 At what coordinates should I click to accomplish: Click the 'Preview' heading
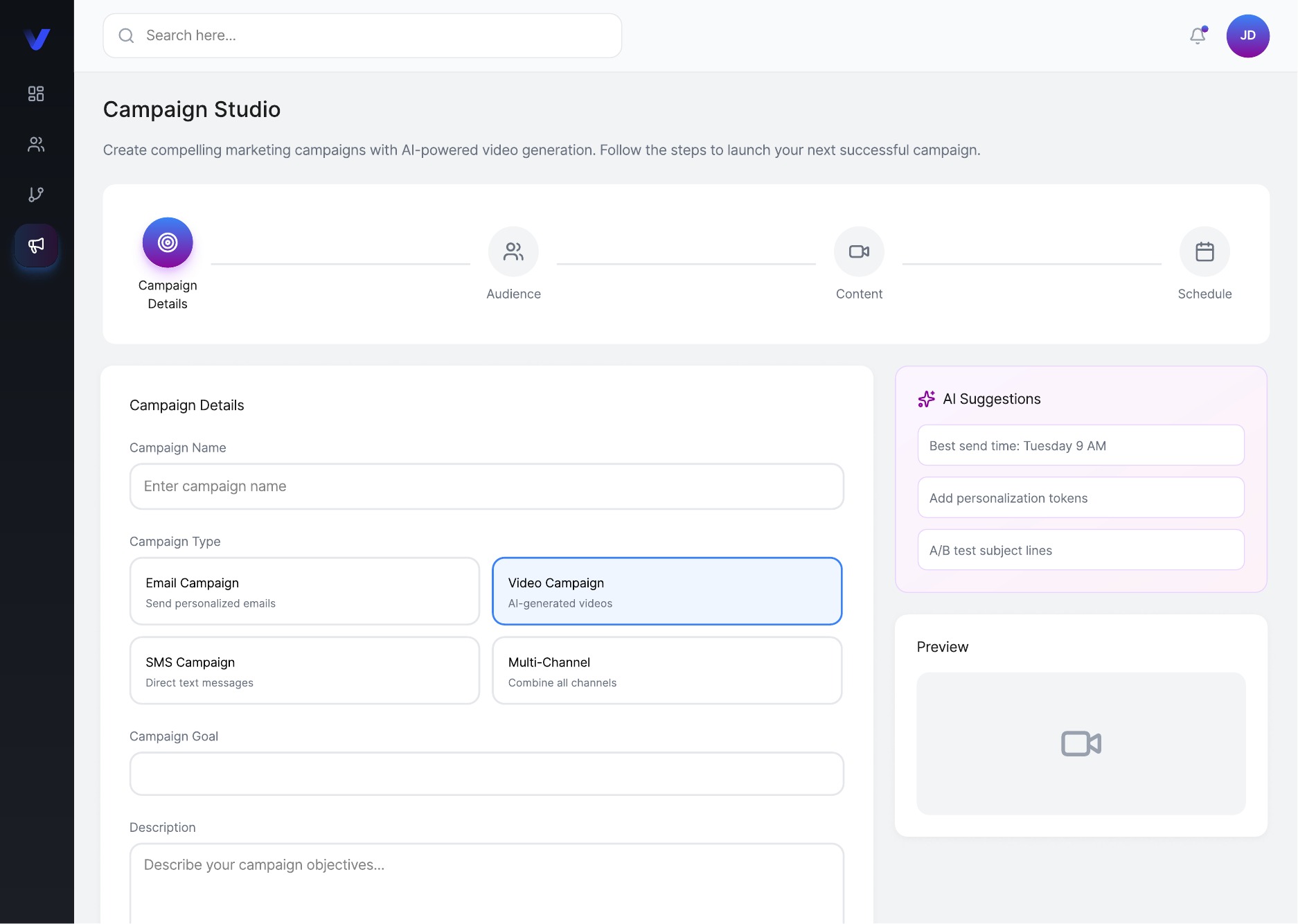pos(943,647)
